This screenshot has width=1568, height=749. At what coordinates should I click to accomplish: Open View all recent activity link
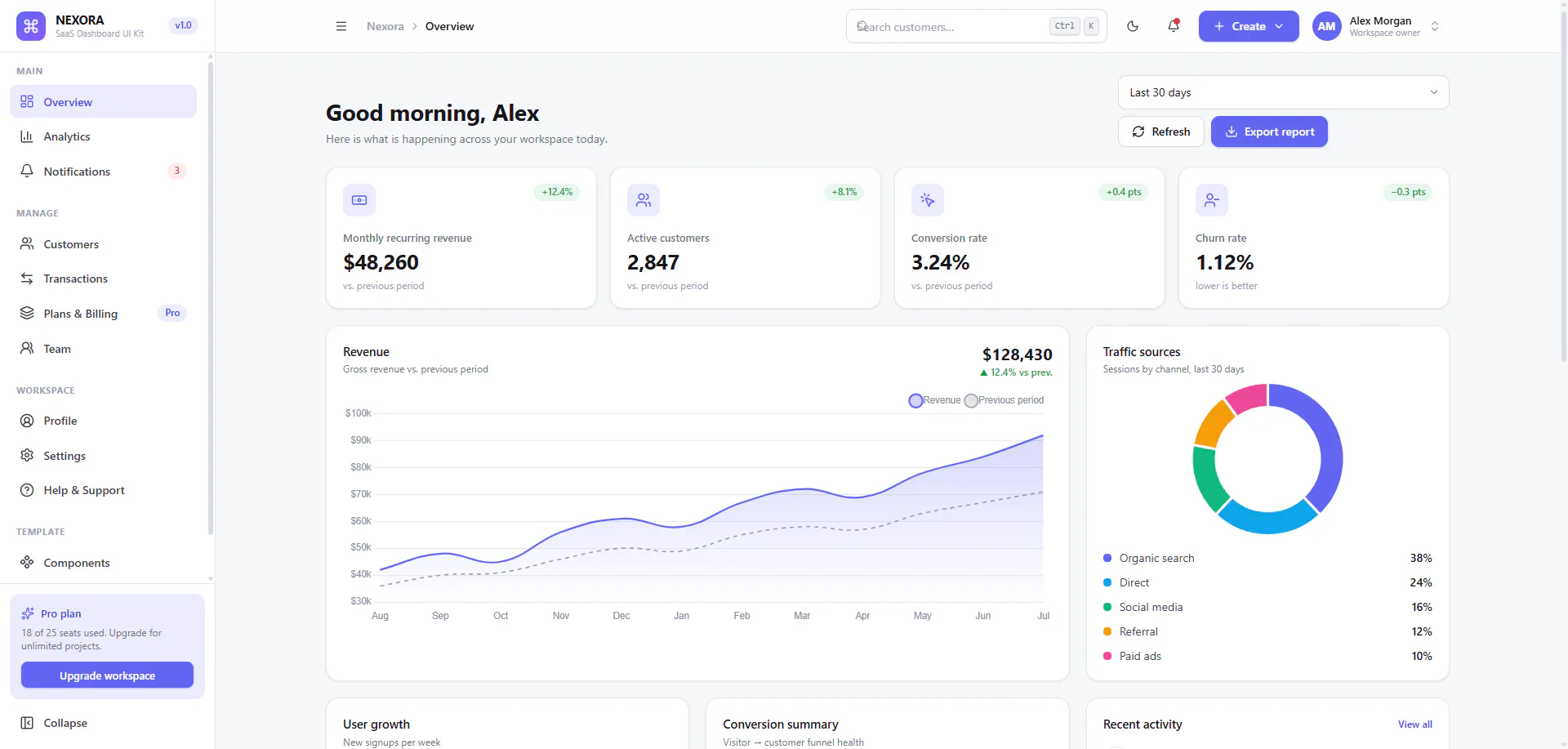point(1414,724)
